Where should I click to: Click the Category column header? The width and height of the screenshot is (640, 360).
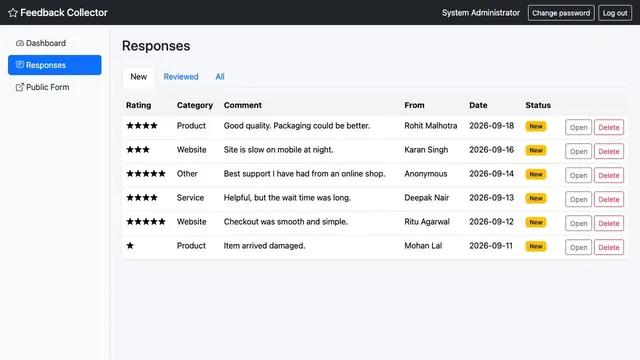pyautogui.click(x=195, y=105)
